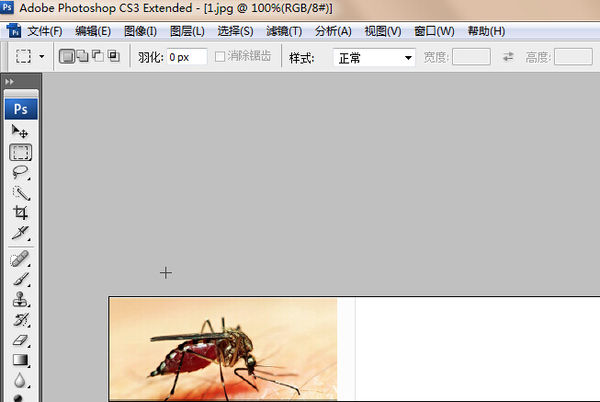
Task: Select the Eraser tool
Action: coord(20,340)
